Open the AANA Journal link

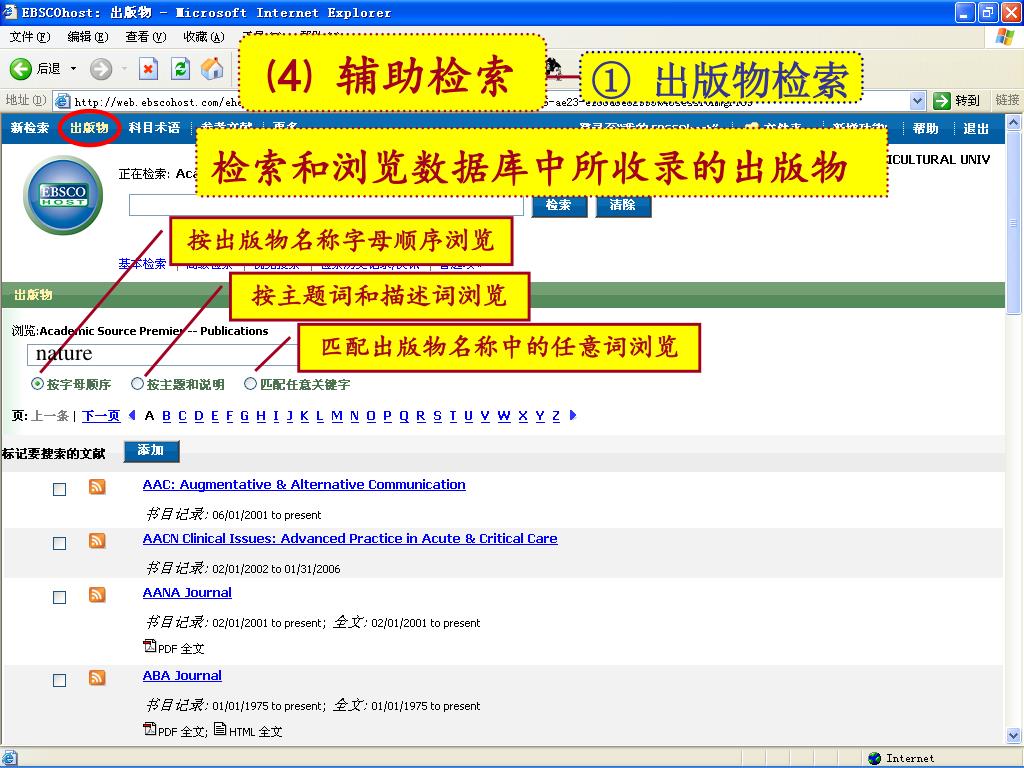(x=187, y=593)
